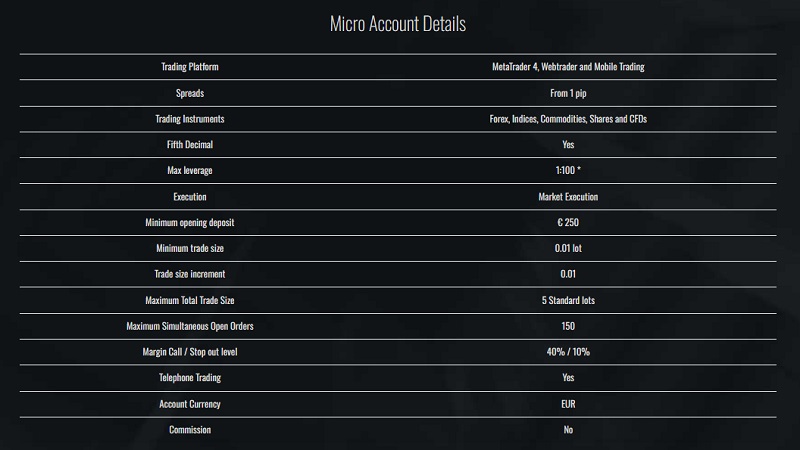This screenshot has height=450, width=800.
Task: Click the 40% / 10% stop out value
Action: [568, 352]
